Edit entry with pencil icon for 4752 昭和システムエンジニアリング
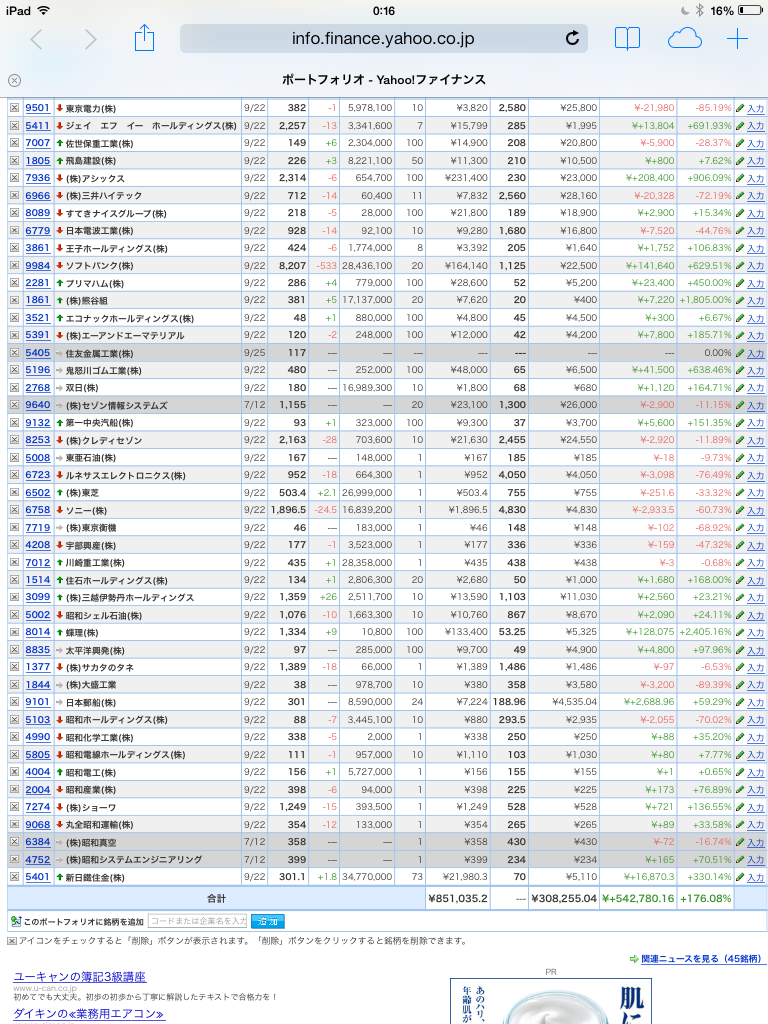This screenshot has height=1024, width=768. (x=740, y=860)
